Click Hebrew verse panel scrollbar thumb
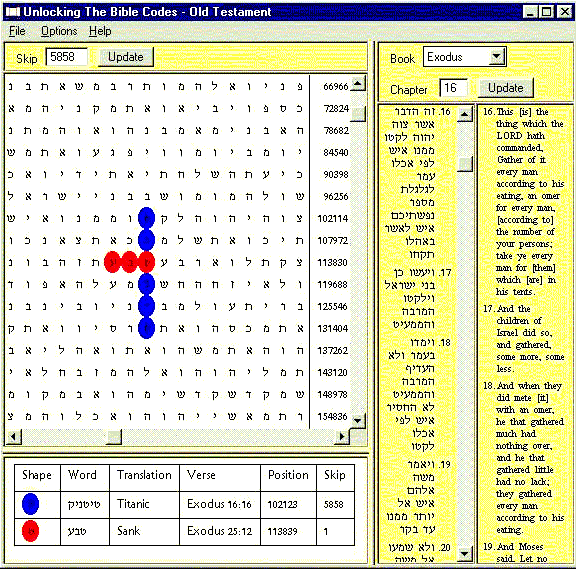Image resolution: width=577 pixels, height=569 pixels. [x=465, y=164]
